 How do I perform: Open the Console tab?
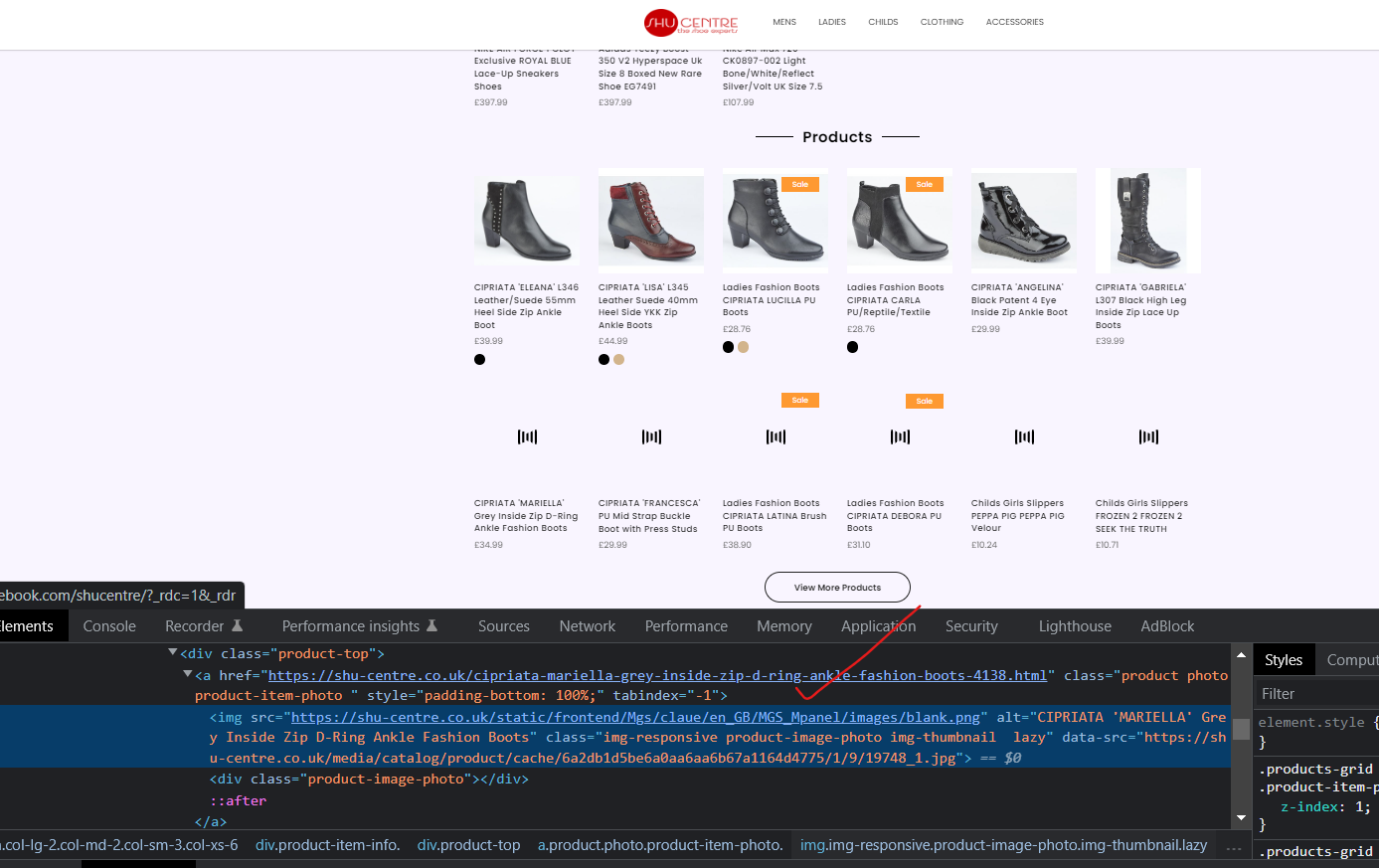109,626
